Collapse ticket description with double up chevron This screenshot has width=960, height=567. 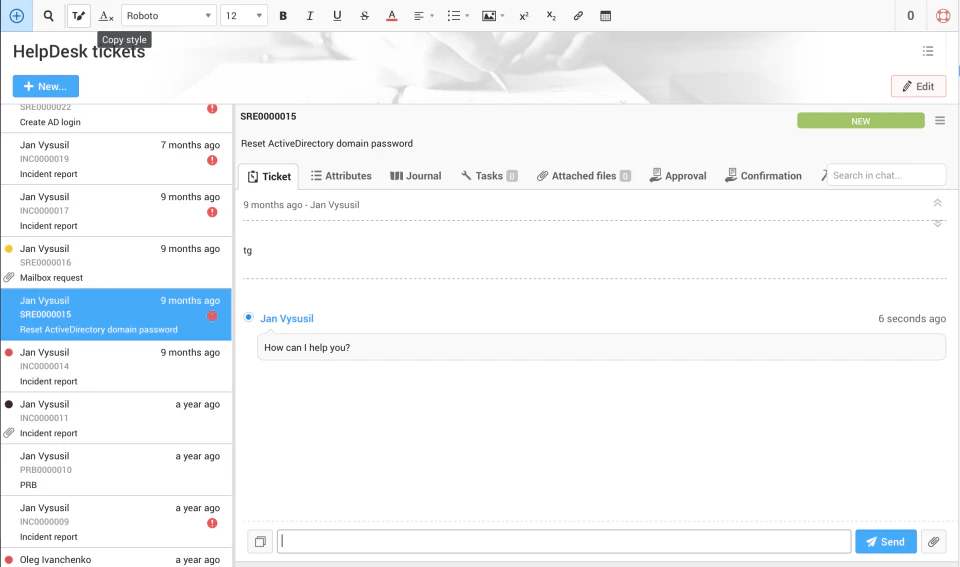tap(937, 203)
